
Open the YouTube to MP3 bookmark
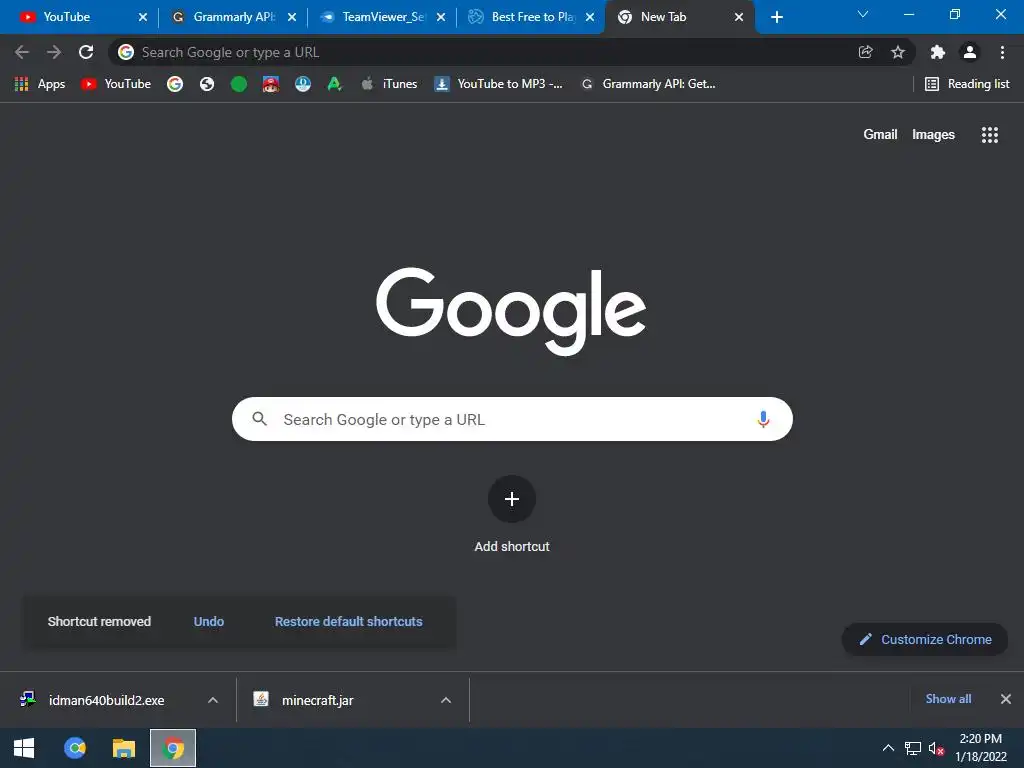coord(499,84)
